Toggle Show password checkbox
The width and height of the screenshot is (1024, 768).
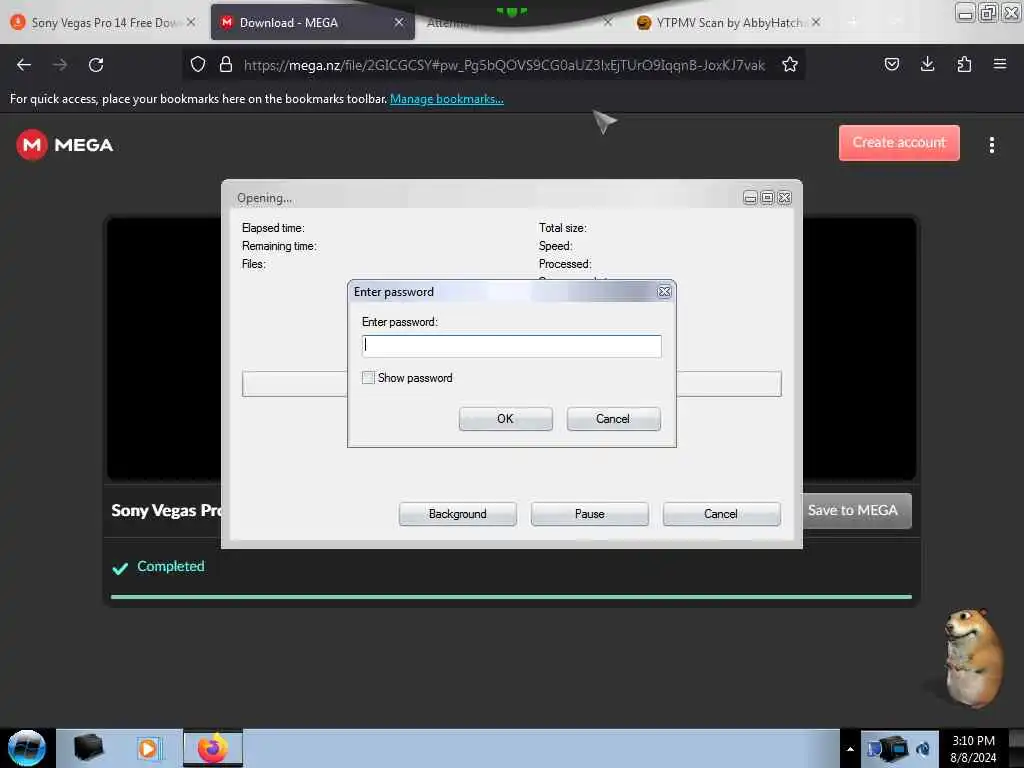point(368,377)
